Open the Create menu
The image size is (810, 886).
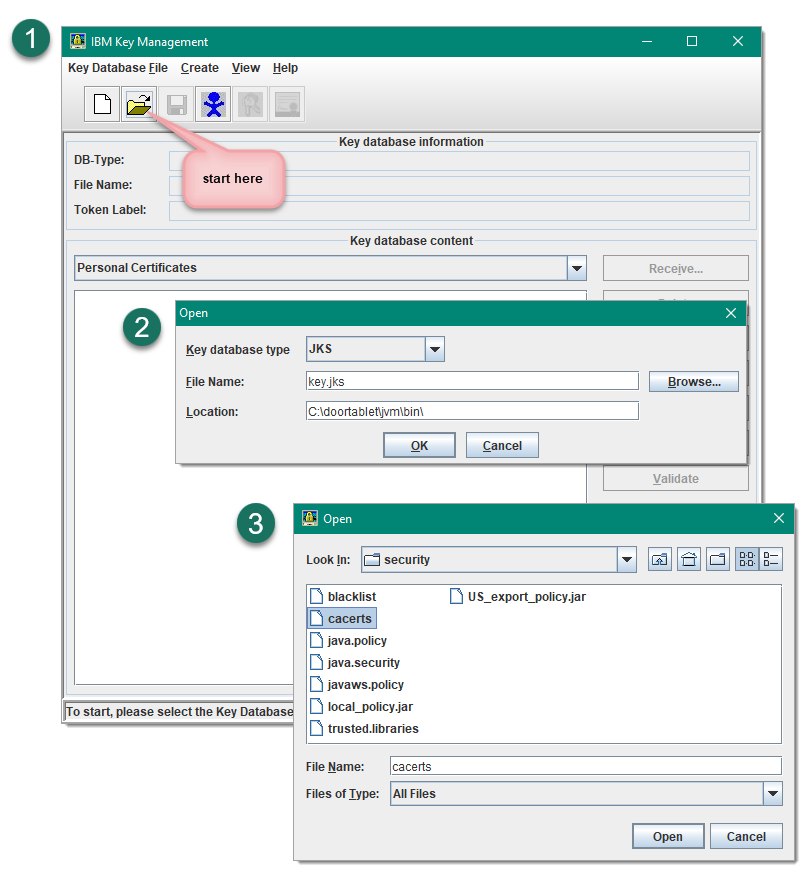(x=200, y=68)
